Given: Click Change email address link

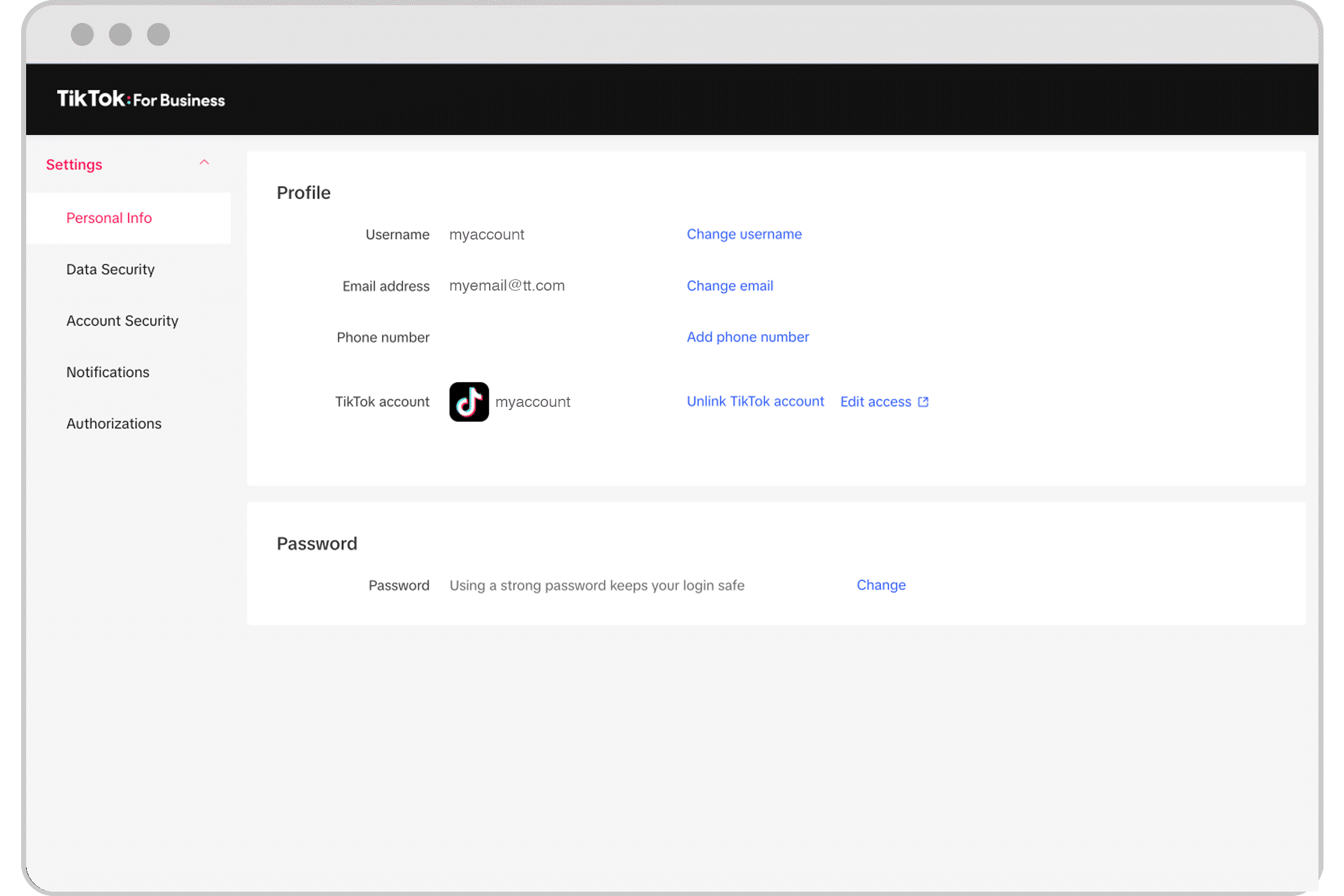Looking at the screenshot, I should 729,285.
